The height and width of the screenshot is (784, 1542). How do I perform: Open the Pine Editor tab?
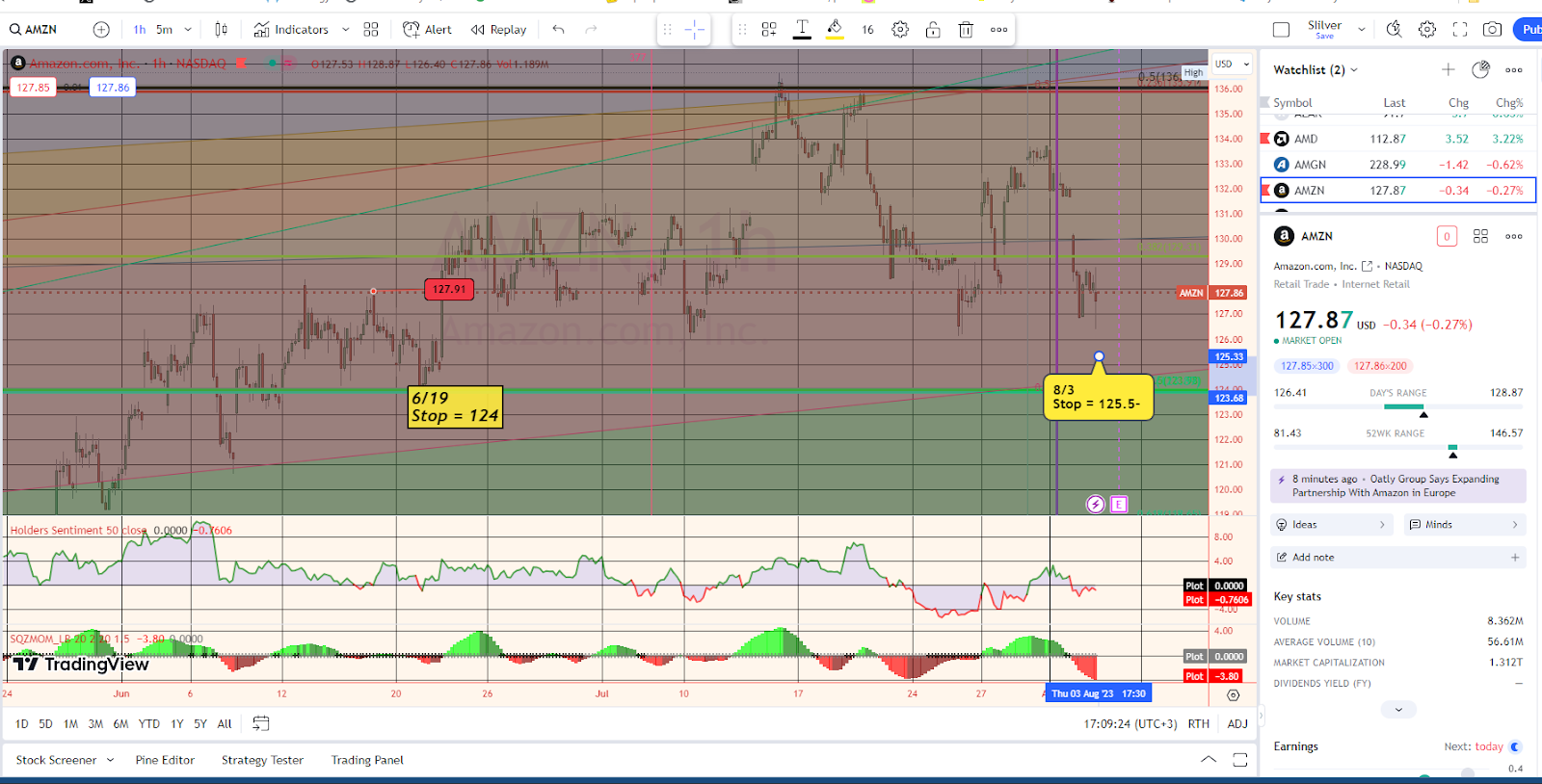point(165,760)
